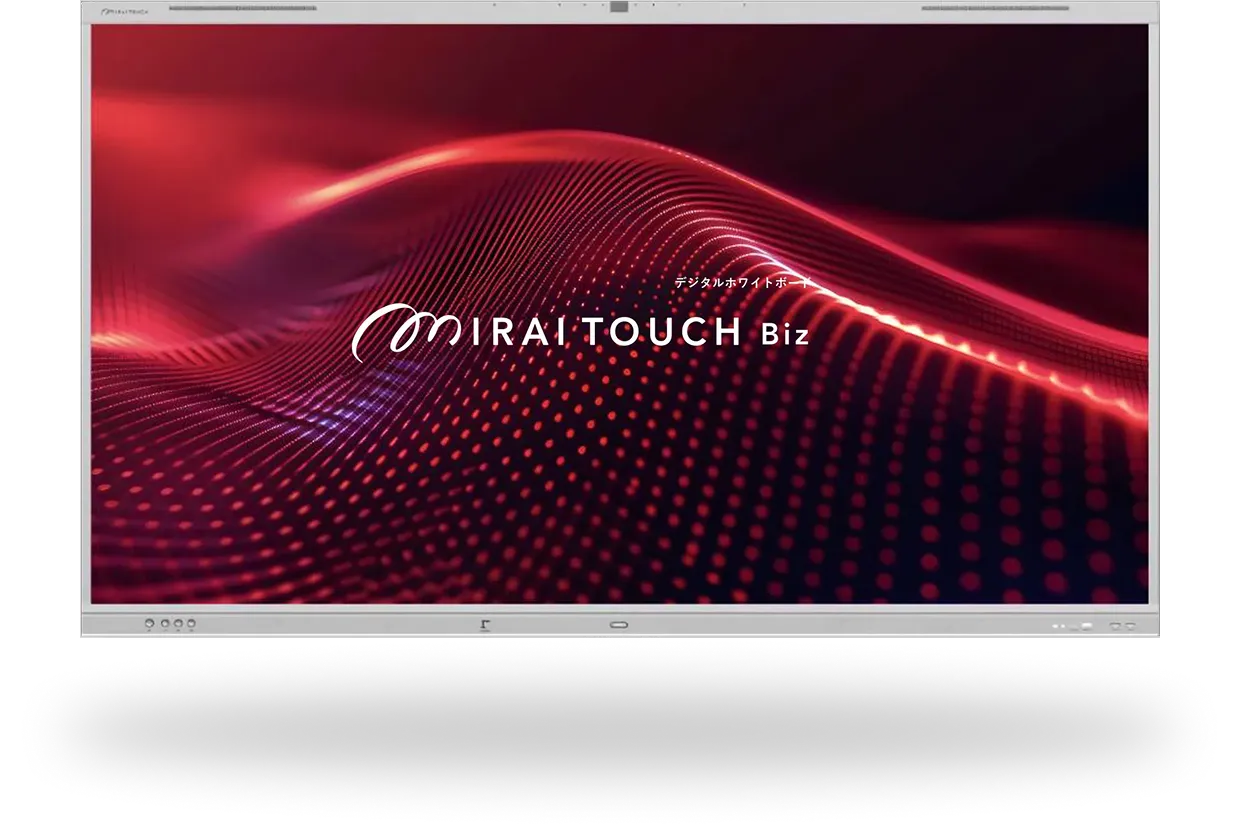Viewport: 1240px width, 832px height.
Task: Tap the bracket-shaped mark on the bottom bezel
Action: (x=485, y=626)
